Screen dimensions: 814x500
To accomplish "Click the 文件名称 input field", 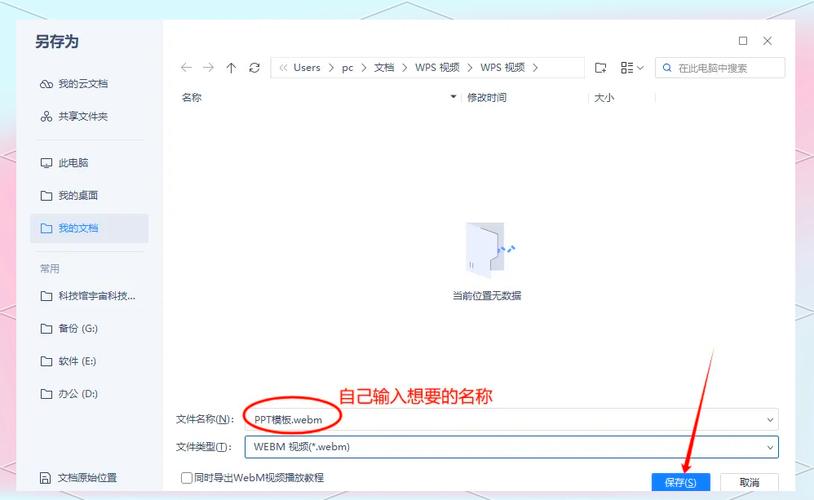I will (x=511, y=420).
